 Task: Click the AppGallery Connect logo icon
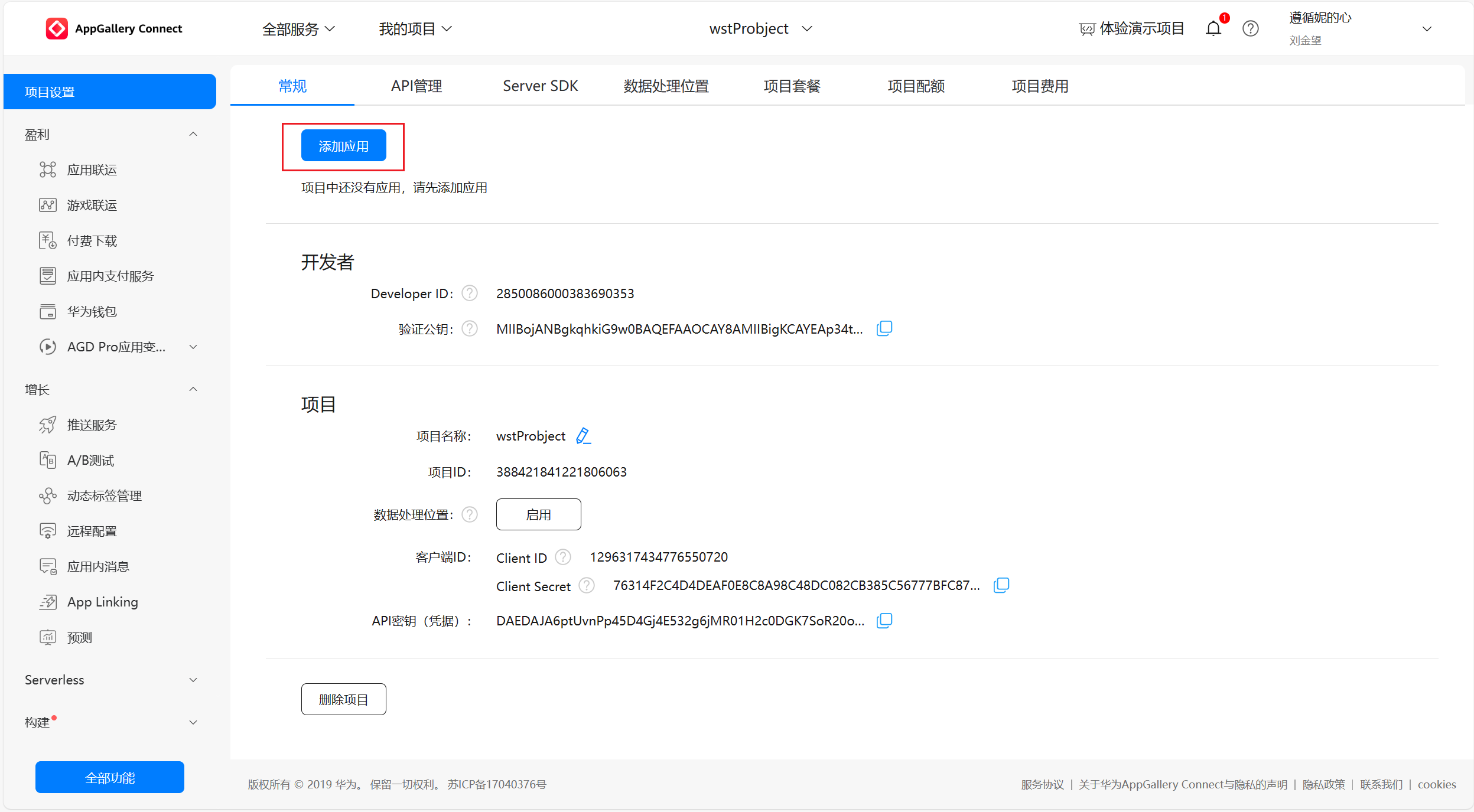pyautogui.click(x=57, y=28)
